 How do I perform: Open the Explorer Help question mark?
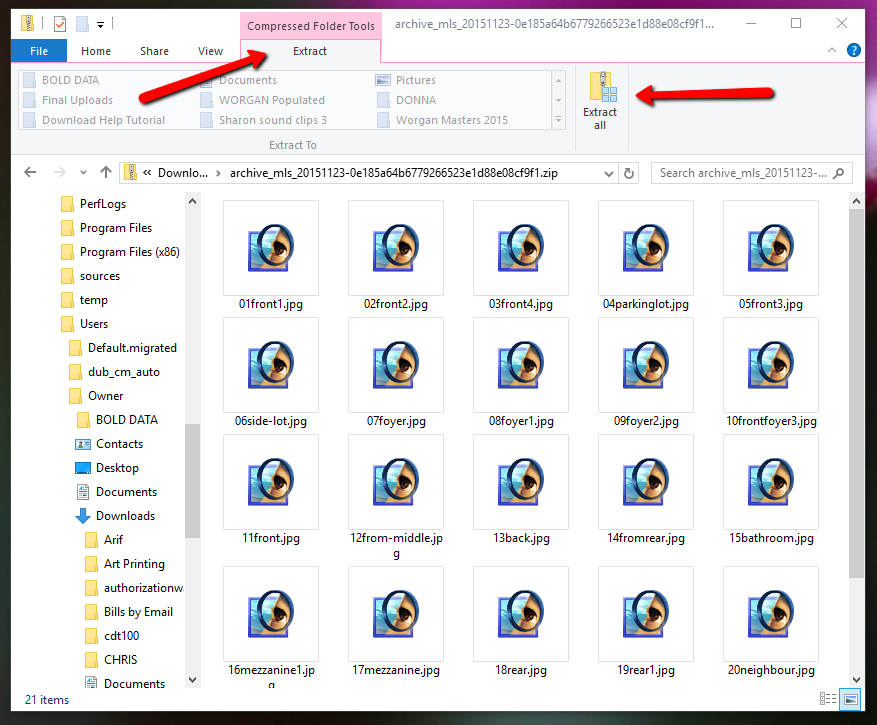[853, 50]
